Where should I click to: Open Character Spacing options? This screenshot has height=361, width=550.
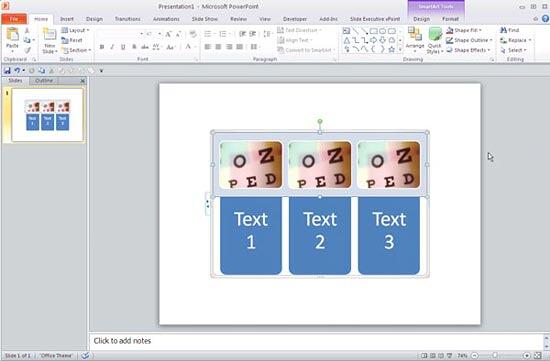pyautogui.click(x=157, y=47)
